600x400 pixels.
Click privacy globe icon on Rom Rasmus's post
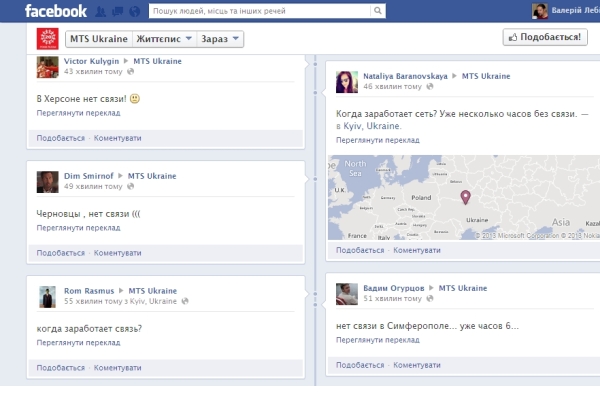pyautogui.click(x=185, y=301)
